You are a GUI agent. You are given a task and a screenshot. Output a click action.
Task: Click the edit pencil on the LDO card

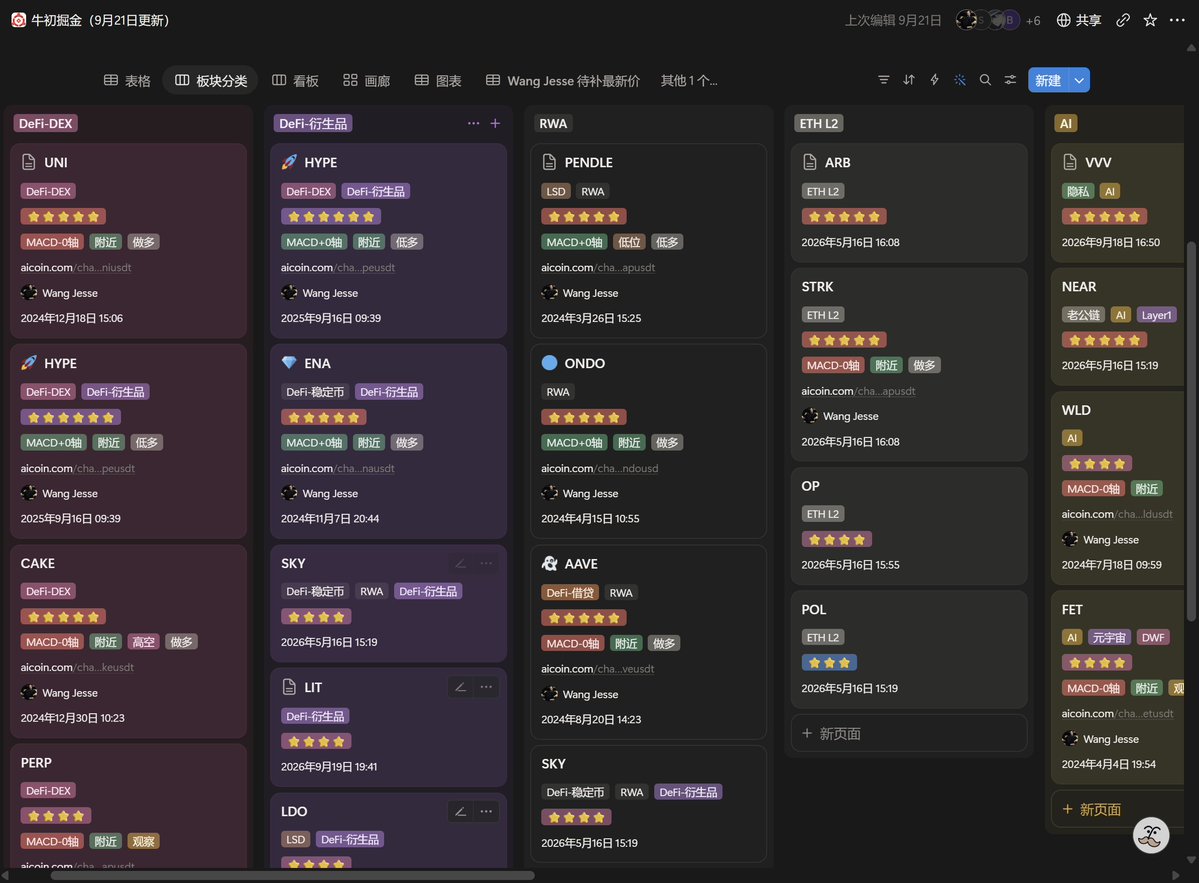pyautogui.click(x=460, y=811)
